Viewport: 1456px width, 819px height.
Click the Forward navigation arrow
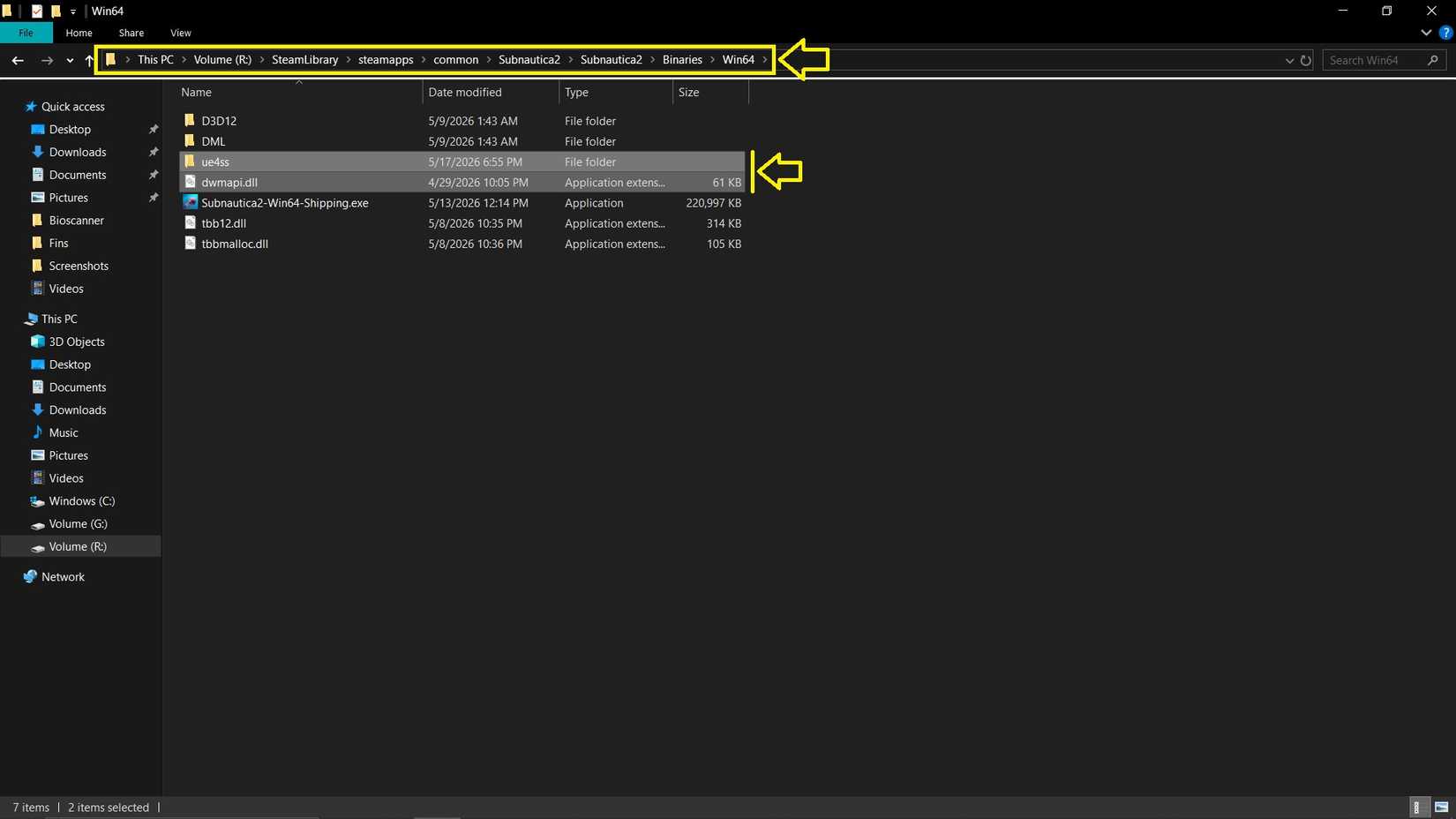click(x=47, y=60)
